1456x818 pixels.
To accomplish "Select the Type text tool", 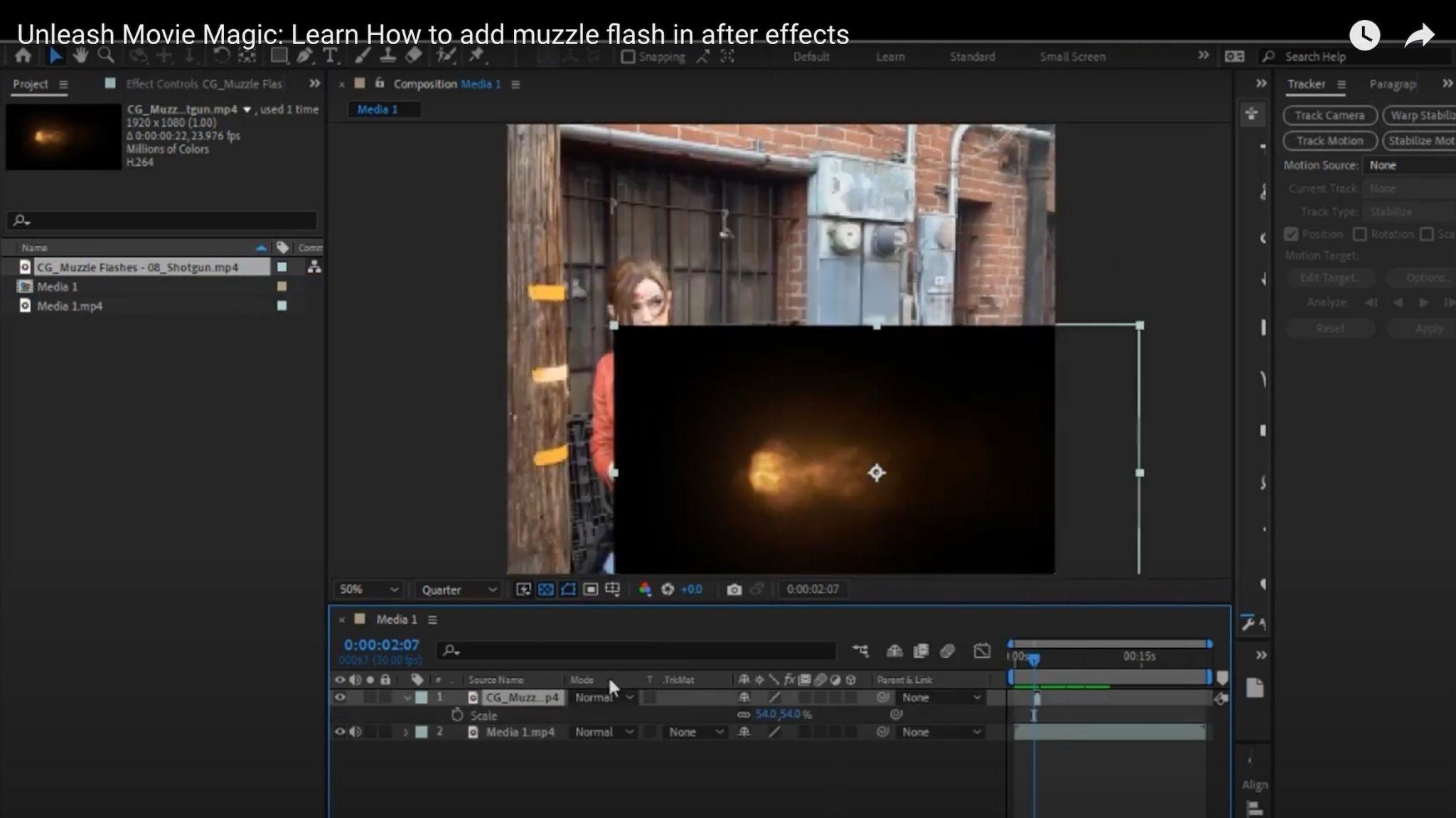I will (x=330, y=56).
